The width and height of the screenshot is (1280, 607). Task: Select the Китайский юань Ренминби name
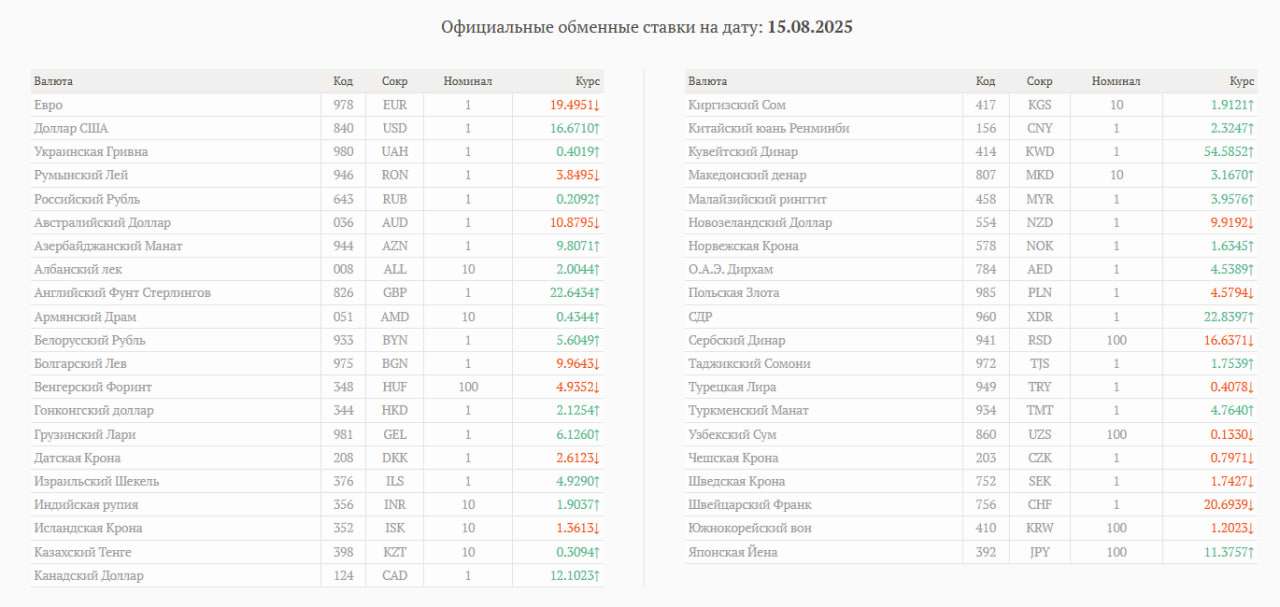[769, 128]
